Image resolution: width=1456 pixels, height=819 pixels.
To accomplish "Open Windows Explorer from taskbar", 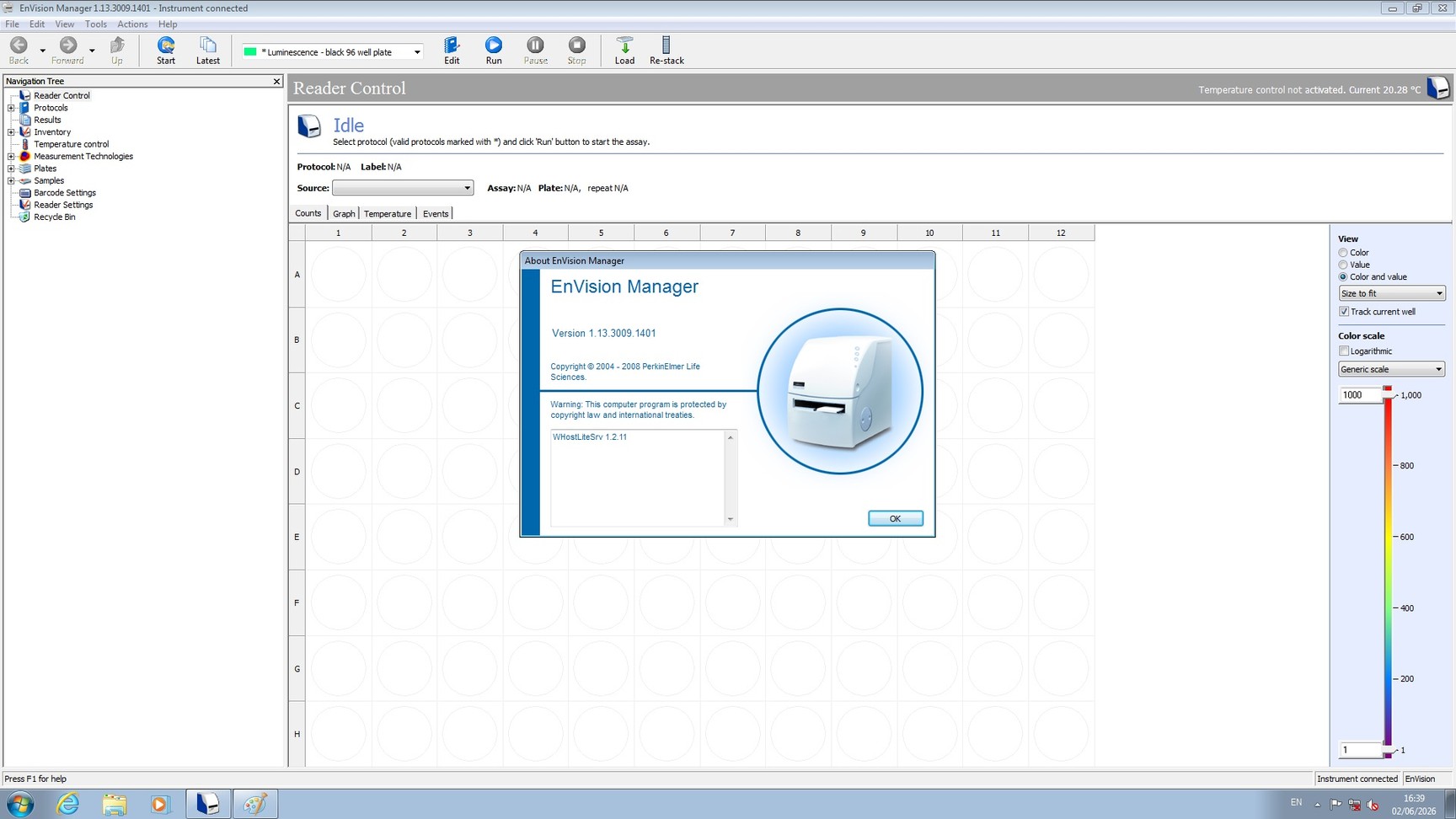I will coord(115,804).
